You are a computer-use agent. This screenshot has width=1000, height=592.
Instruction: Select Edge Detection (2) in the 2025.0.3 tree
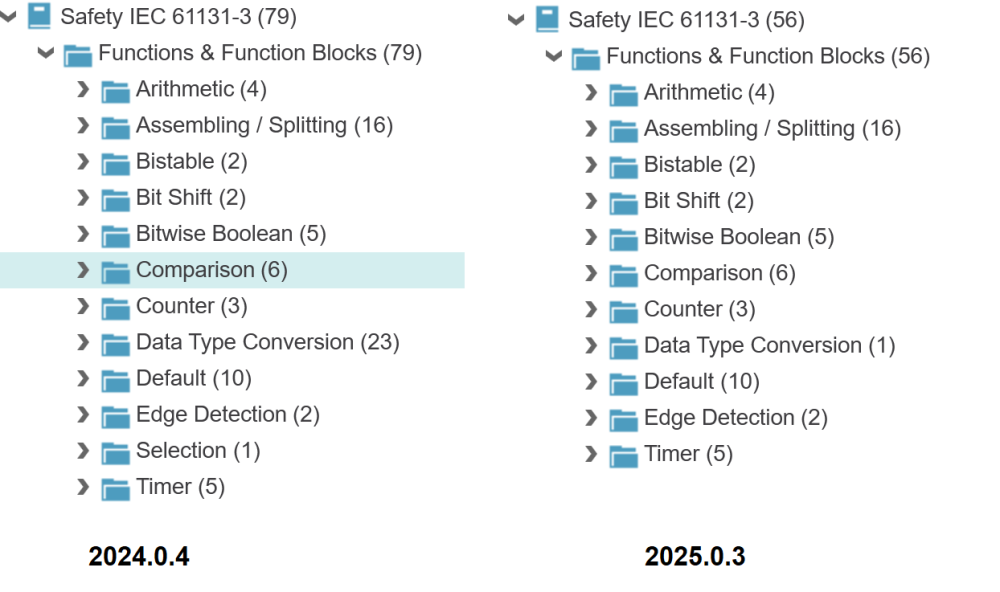pos(735,417)
